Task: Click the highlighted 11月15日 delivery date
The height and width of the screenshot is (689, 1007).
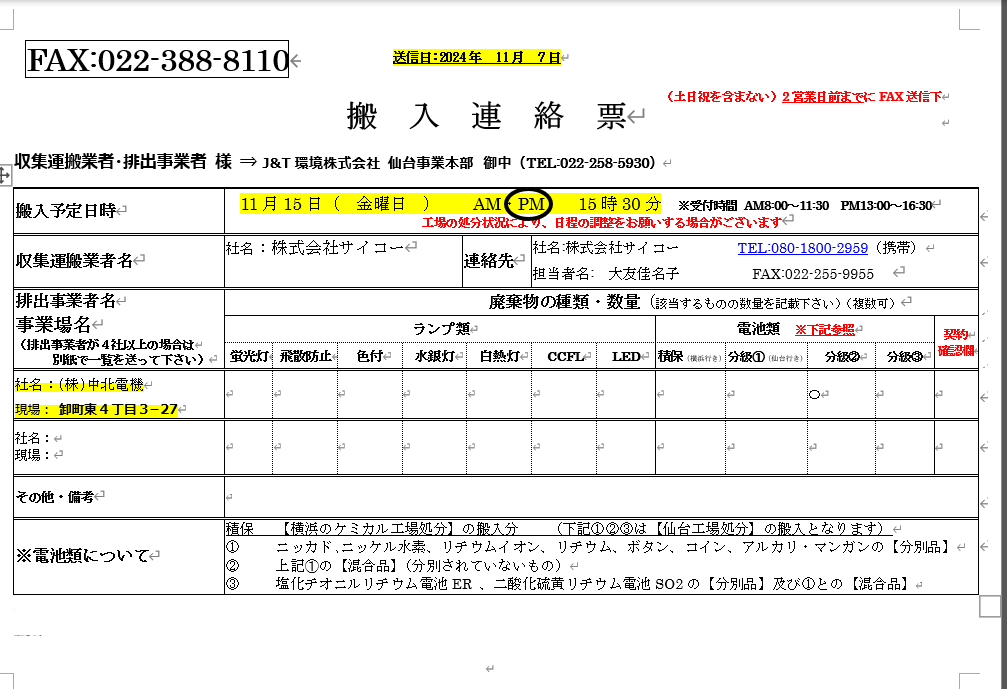Action: (x=281, y=204)
